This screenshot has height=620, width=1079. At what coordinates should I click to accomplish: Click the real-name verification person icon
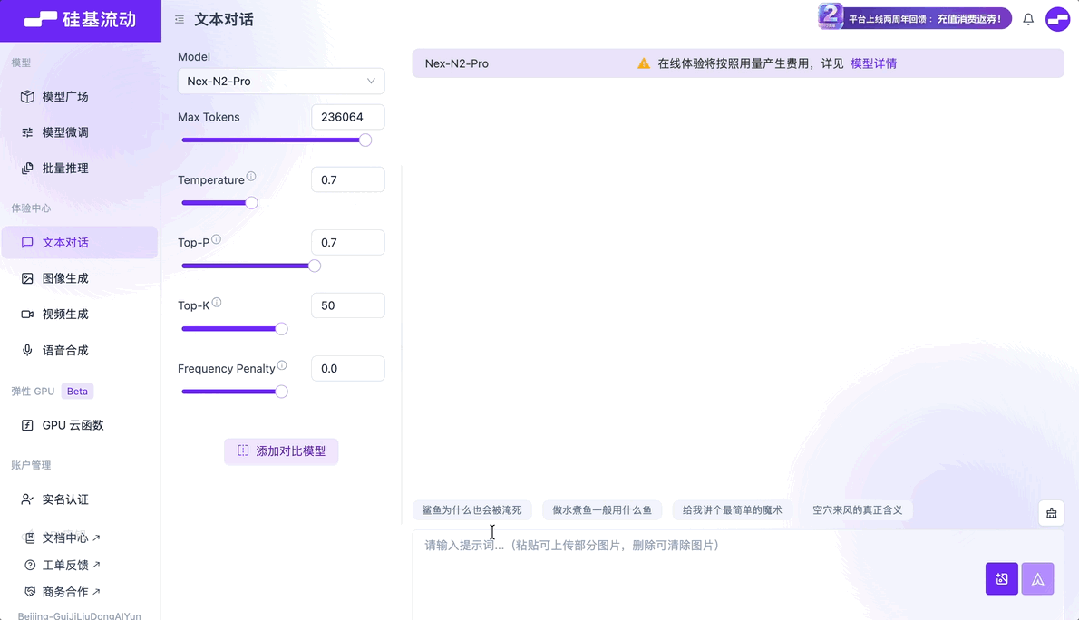pyautogui.click(x=28, y=500)
